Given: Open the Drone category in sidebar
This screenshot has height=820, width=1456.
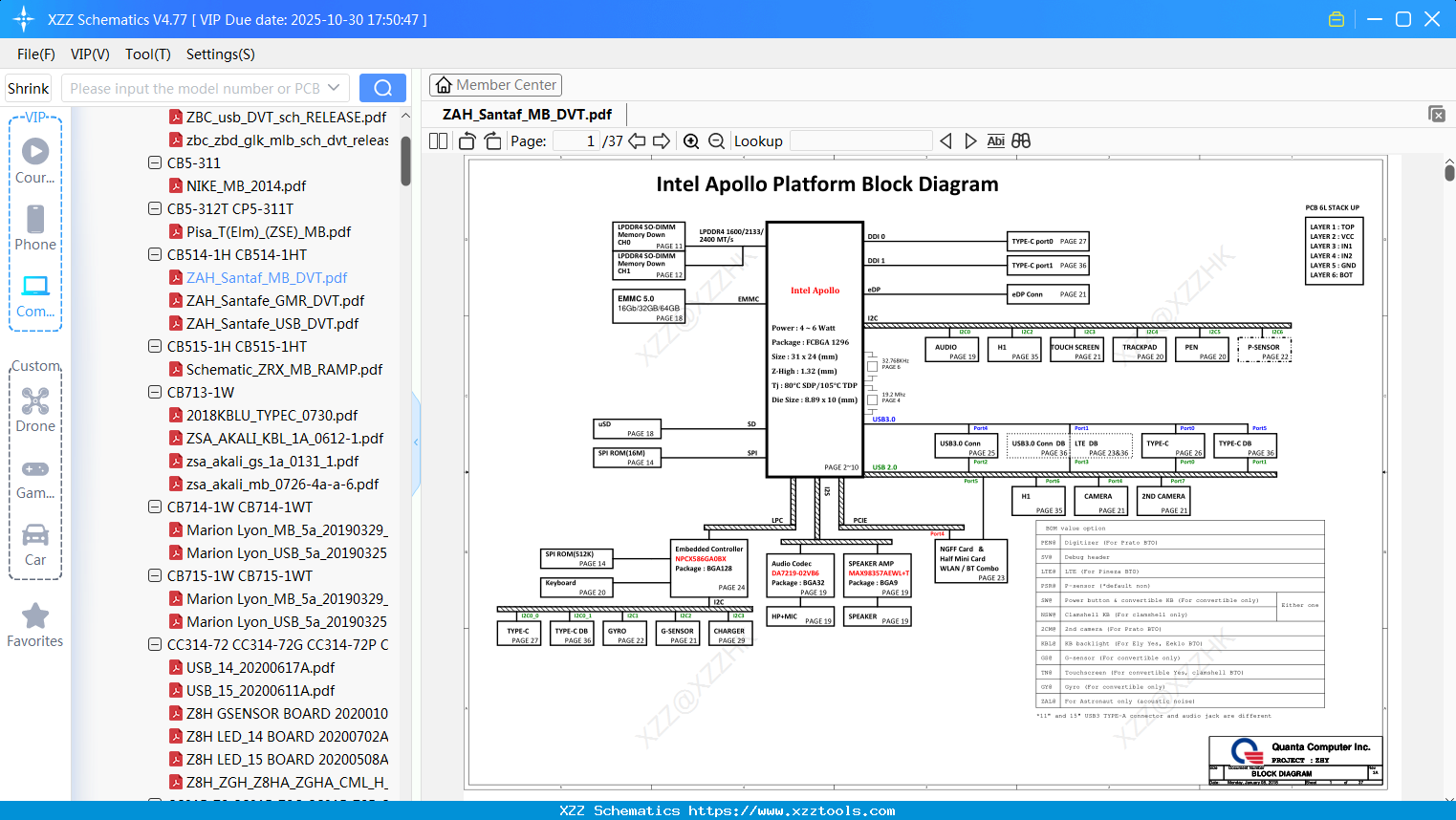Looking at the screenshot, I should click(35, 410).
